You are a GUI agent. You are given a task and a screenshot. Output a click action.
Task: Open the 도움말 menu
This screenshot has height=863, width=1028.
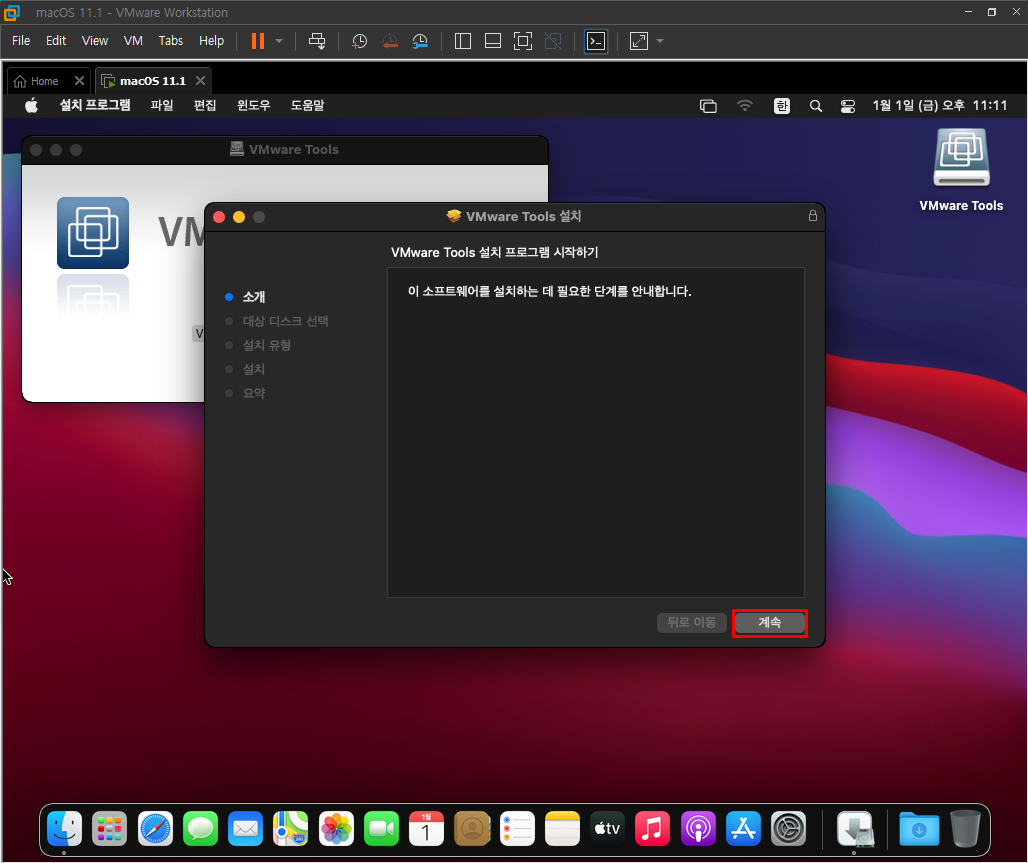[307, 105]
